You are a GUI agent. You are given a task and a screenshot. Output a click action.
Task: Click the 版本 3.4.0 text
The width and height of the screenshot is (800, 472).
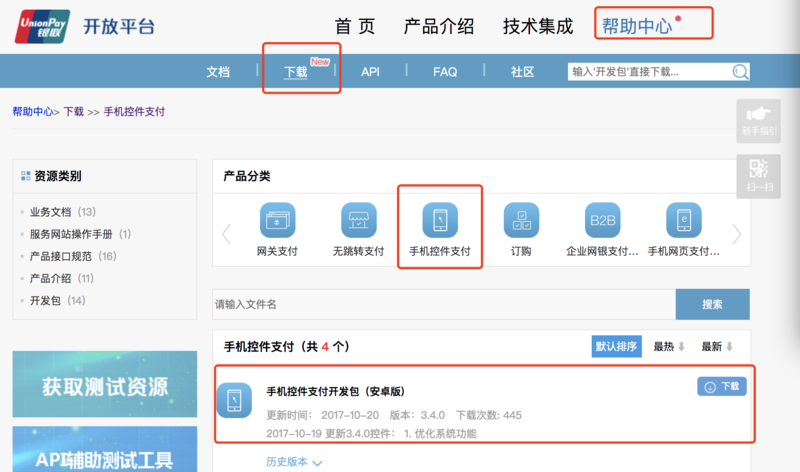pyautogui.click(x=417, y=415)
